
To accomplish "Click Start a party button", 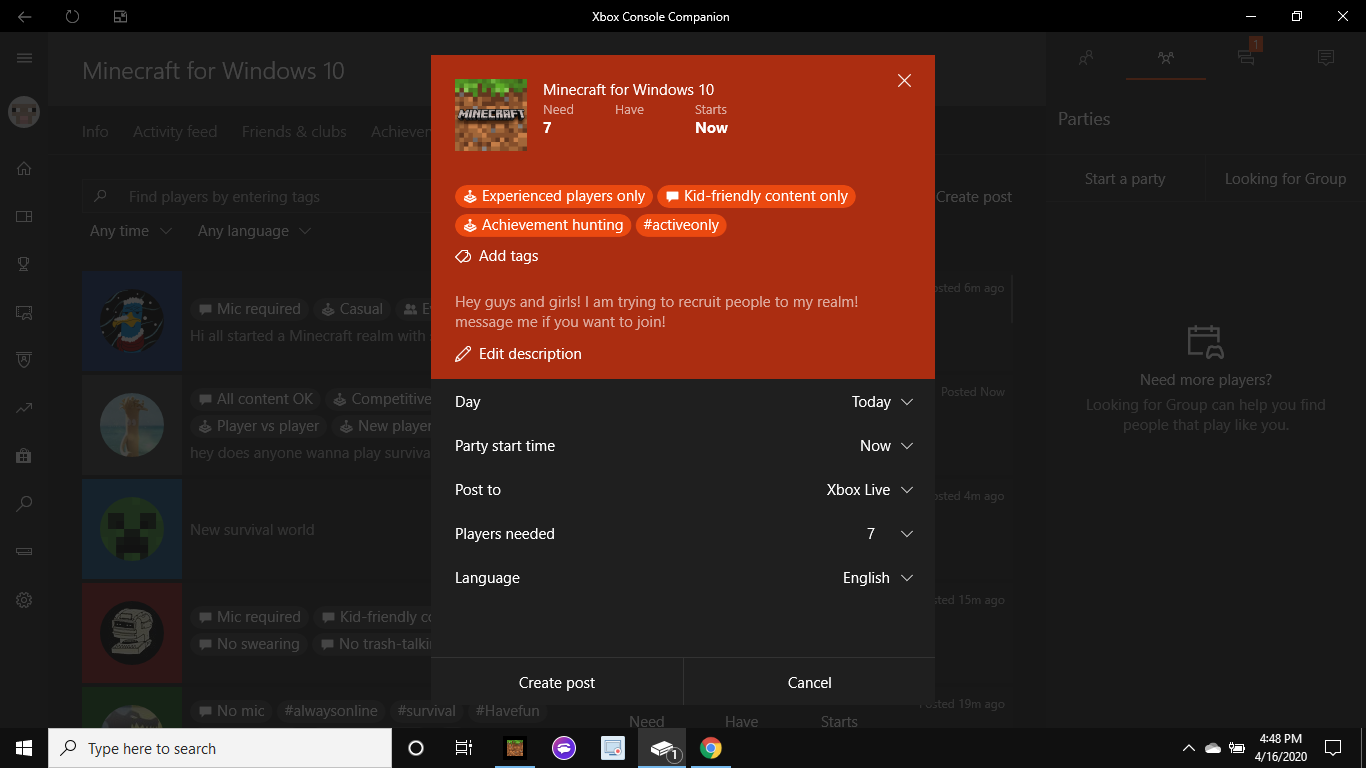I will [x=1125, y=179].
